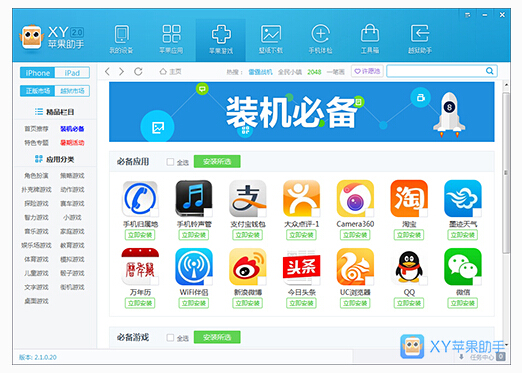
Task: Browse the 扑克牌游戏 category
Action: 36,189
